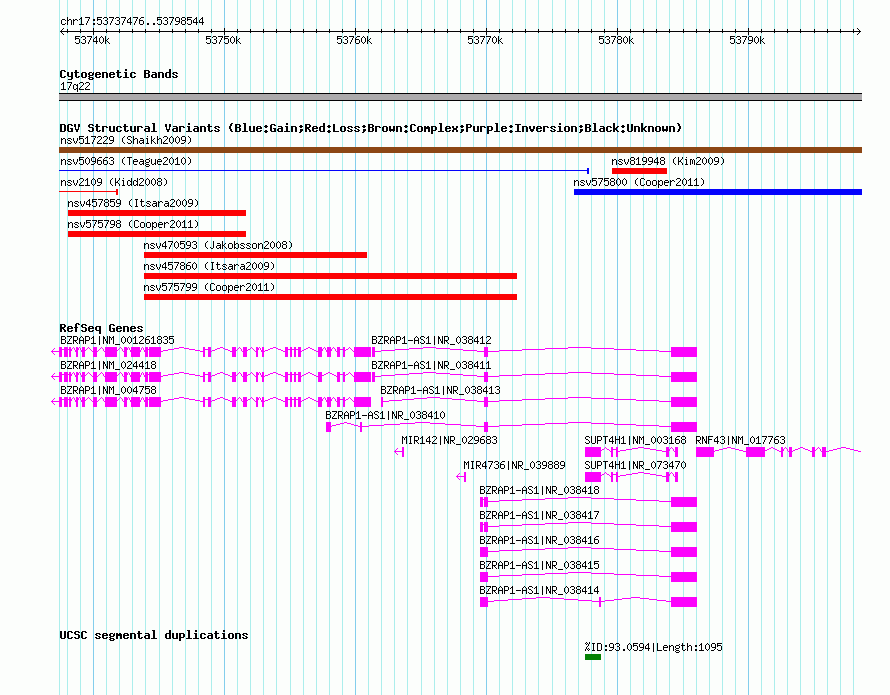Click the blue nsv575800 (Cooper2011) gain bar

point(718,192)
